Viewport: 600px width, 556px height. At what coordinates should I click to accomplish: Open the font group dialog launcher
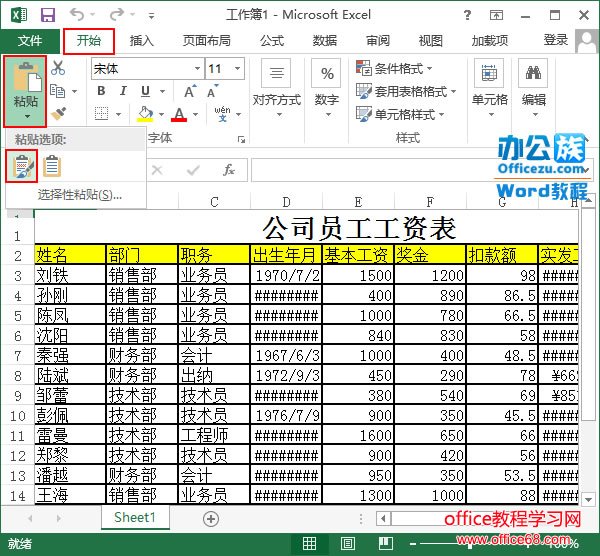pyautogui.click(x=241, y=139)
